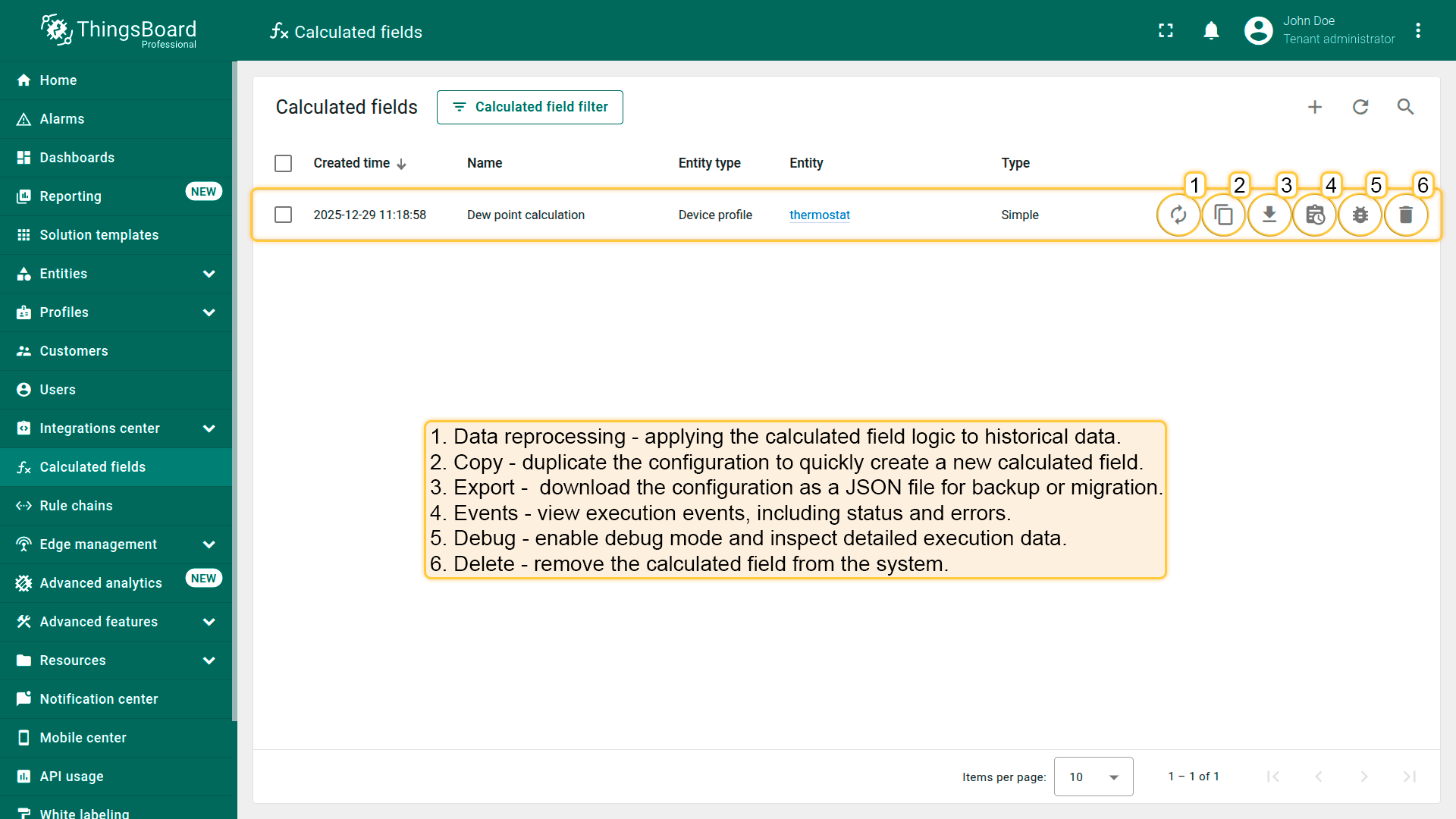Image resolution: width=1456 pixels, height=819 pixels.
Task: Toggle fullscreen mode
Action: (x=1166, y=30)
